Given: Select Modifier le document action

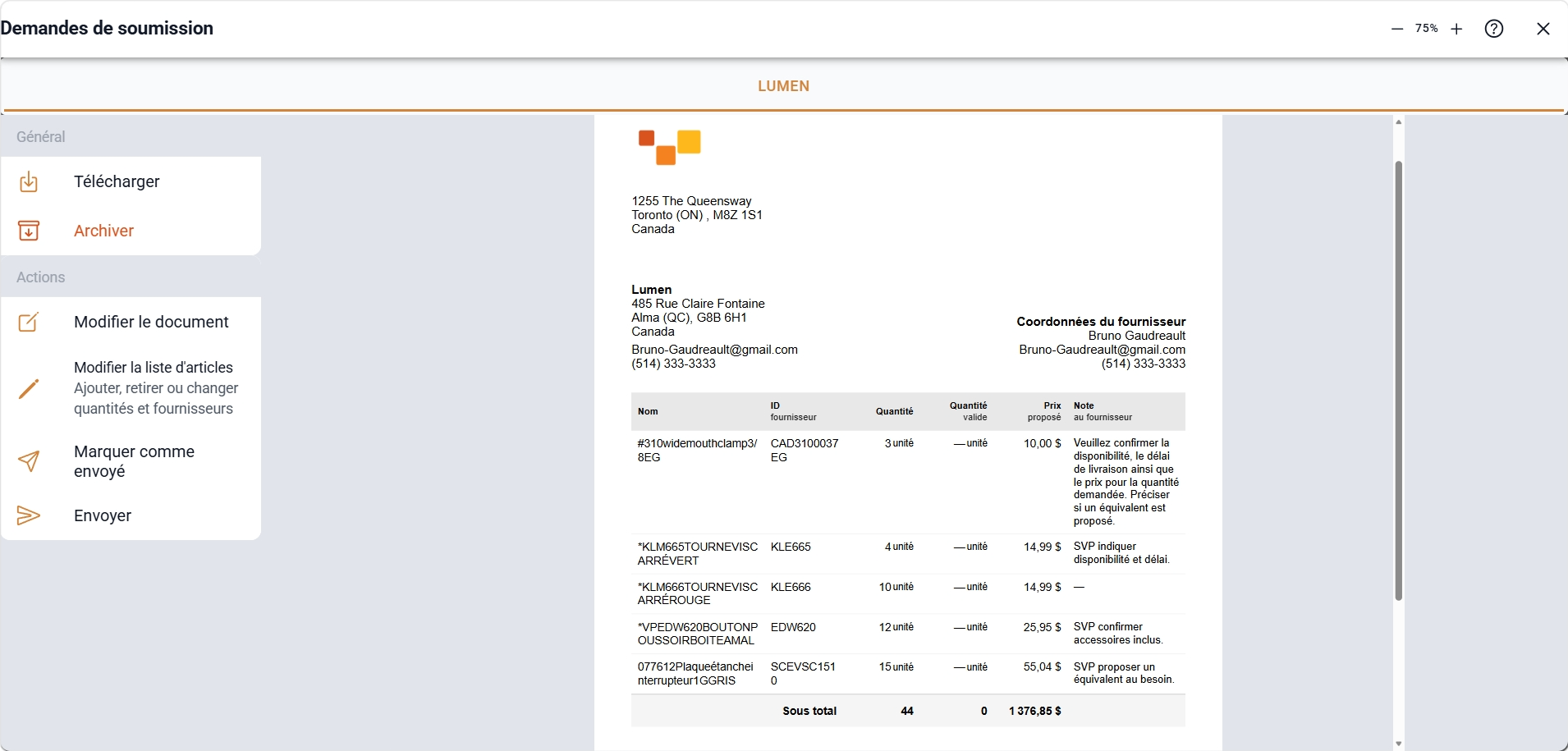Looking at the screenshot, I should click(x=151, y=322).
